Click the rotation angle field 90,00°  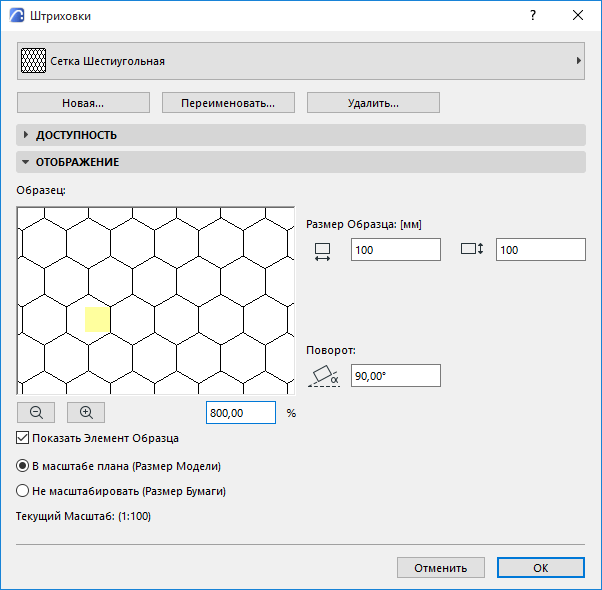click(396, 375)
